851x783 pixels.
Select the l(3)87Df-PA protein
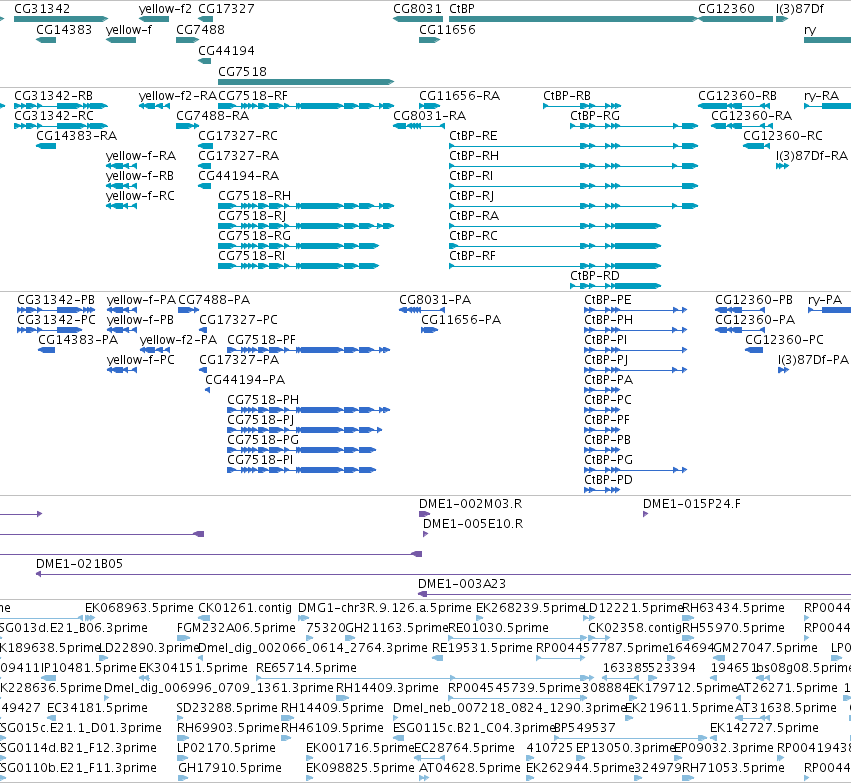click(783, 370)
